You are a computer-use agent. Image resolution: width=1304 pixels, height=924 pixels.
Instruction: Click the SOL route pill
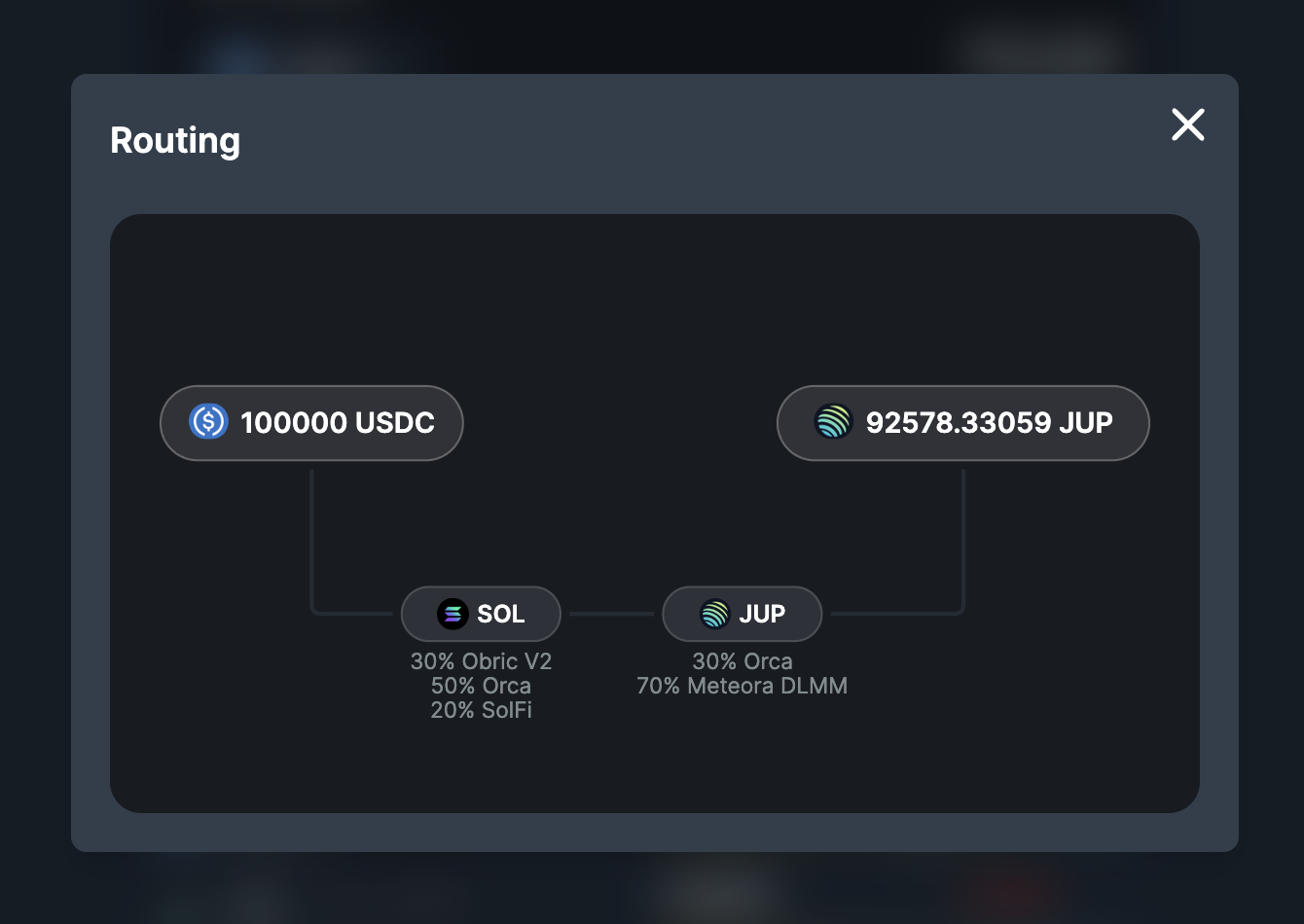(481, 614)
